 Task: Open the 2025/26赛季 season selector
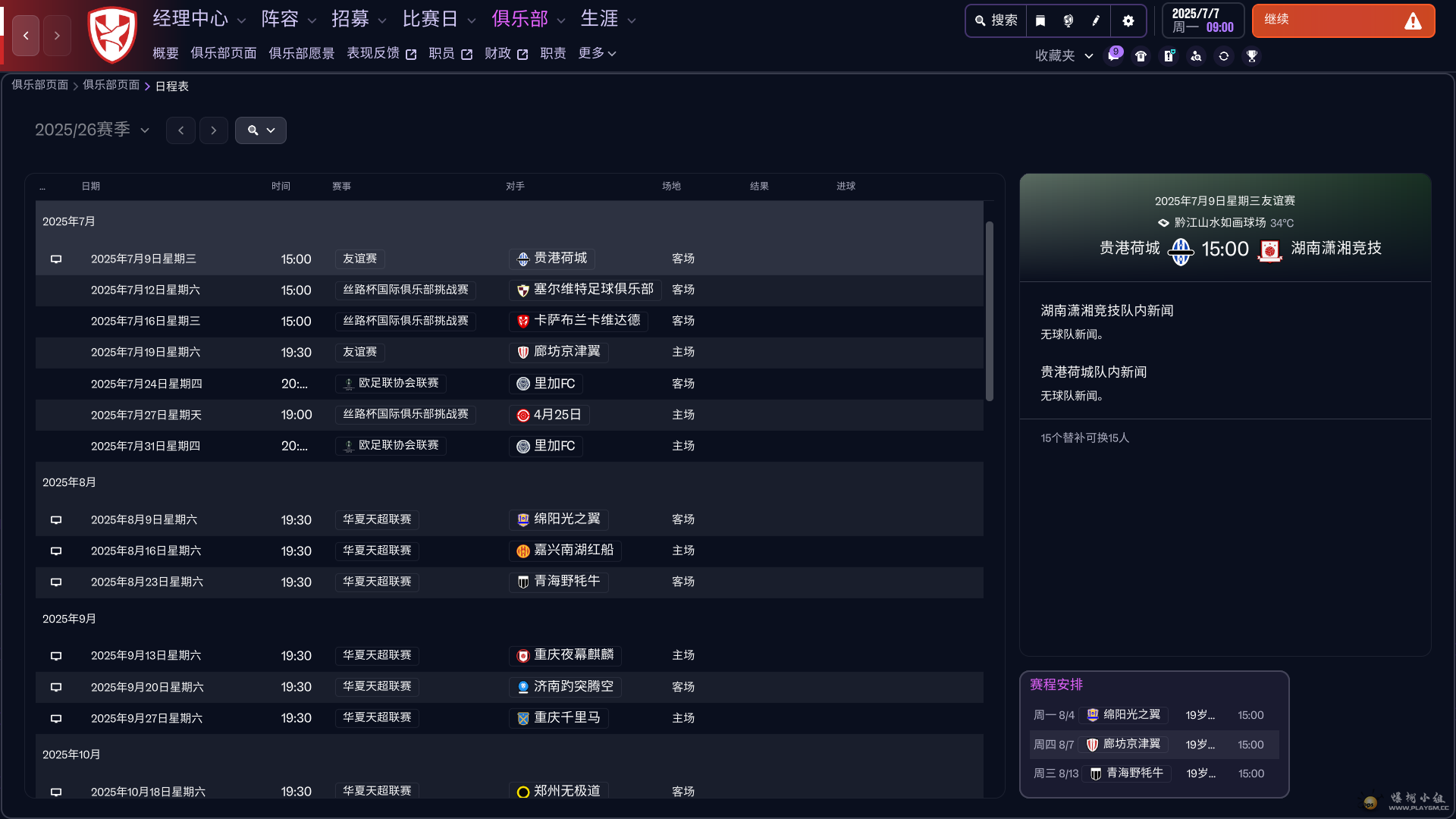coord(92,130)
